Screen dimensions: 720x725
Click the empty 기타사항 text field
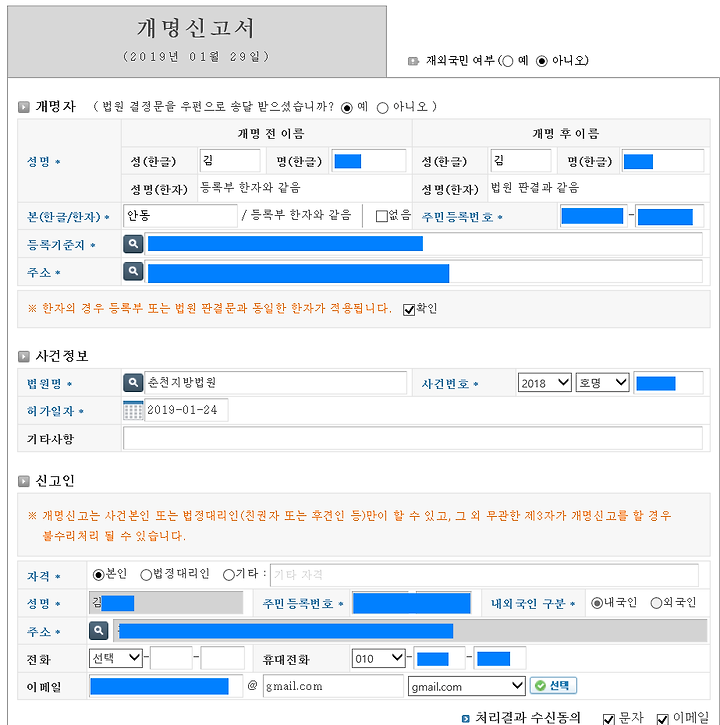(413, 438)
